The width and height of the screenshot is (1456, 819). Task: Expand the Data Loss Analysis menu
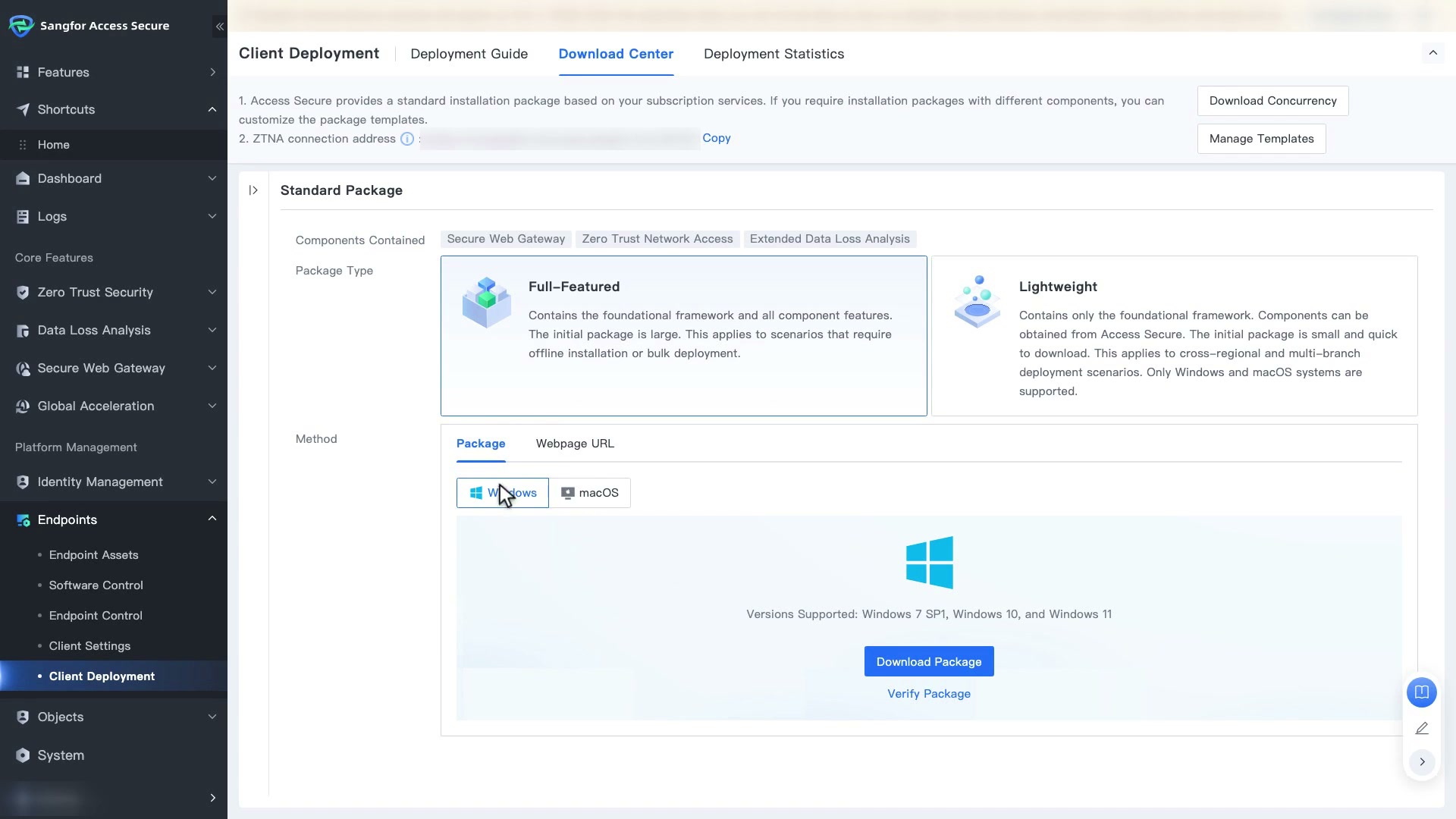(212, 330)
